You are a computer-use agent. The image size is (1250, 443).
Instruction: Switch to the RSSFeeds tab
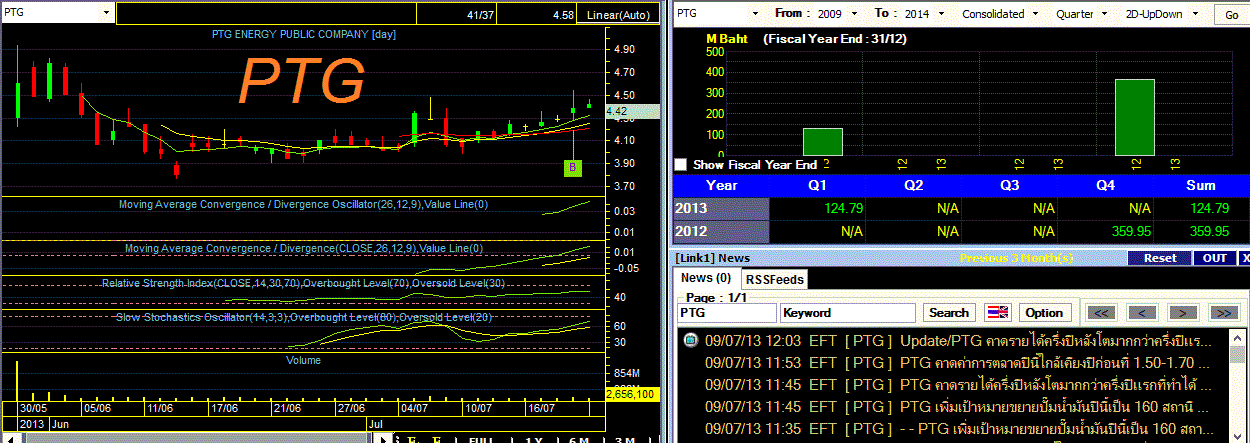775,279
